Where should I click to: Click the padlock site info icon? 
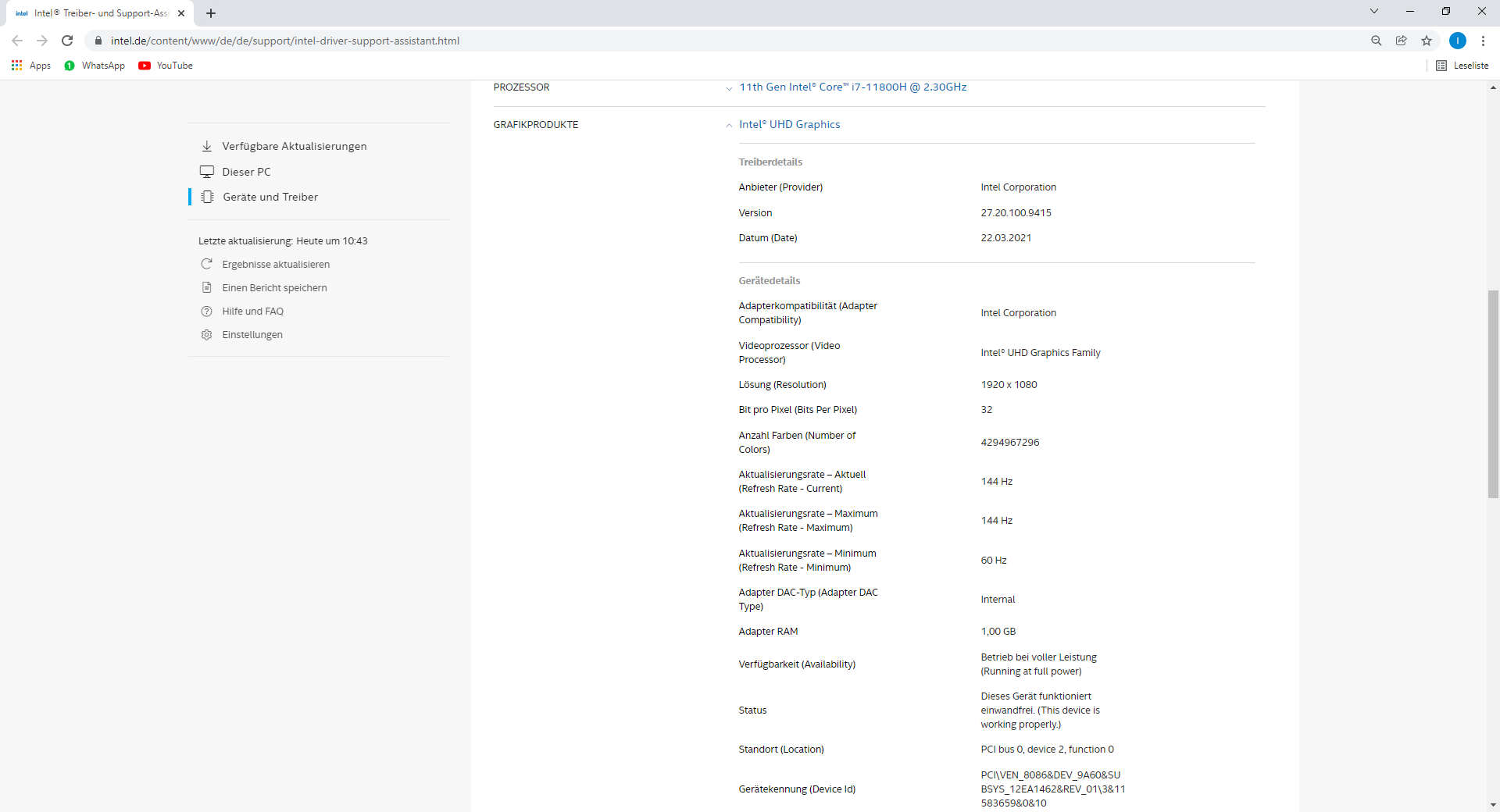click(x=98, y=41)
